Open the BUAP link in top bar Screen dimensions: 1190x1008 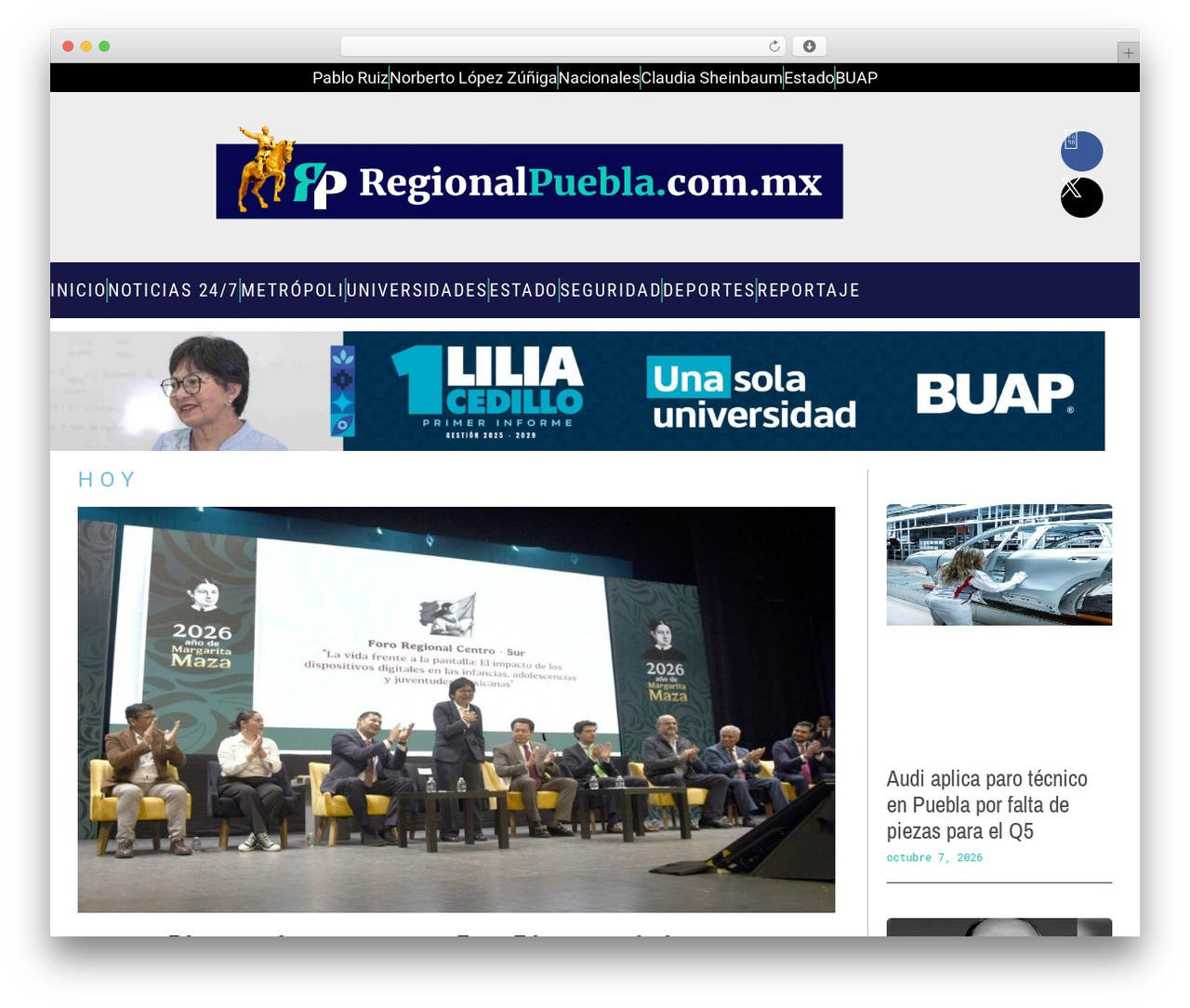pyautogui.click(x=856, y=78)
